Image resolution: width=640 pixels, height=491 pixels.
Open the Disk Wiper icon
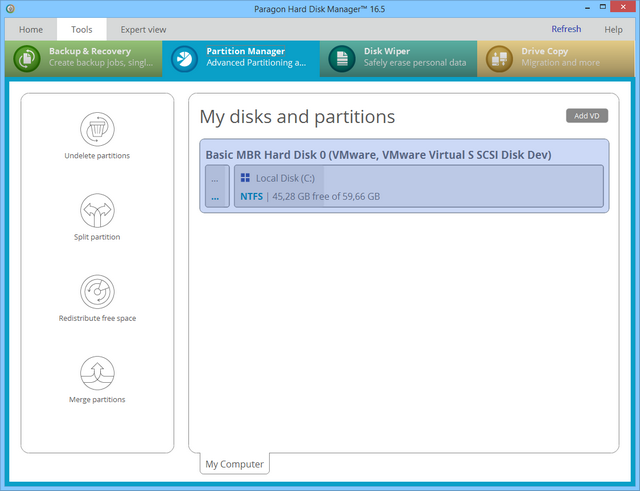coord(342,58)
